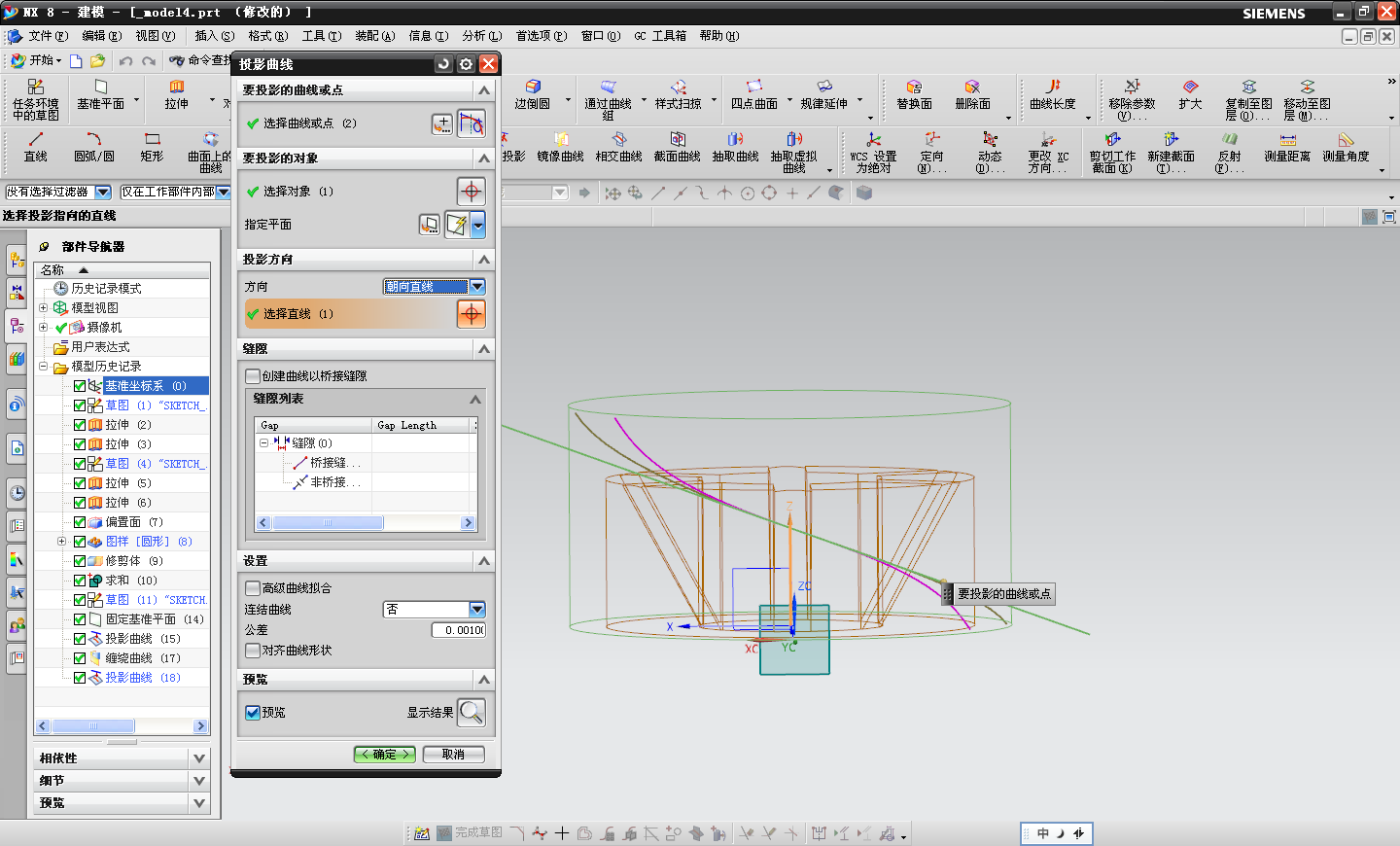Open the 文件(F) menu

tap(48, 36)
